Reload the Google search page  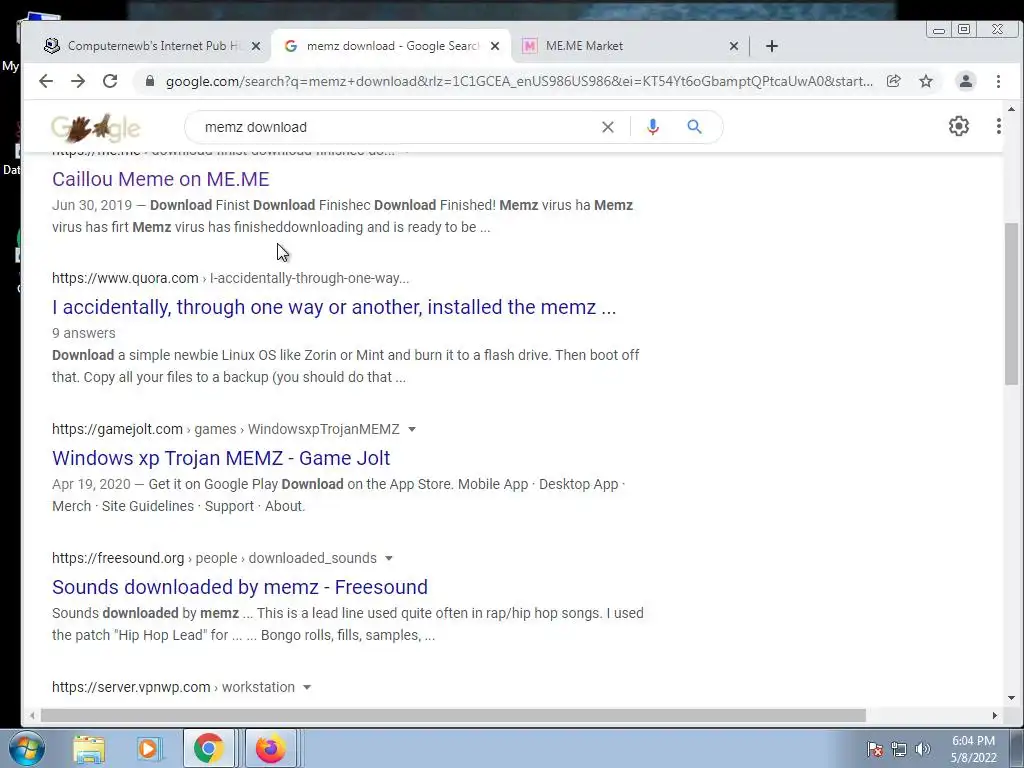tap(110, 81)
